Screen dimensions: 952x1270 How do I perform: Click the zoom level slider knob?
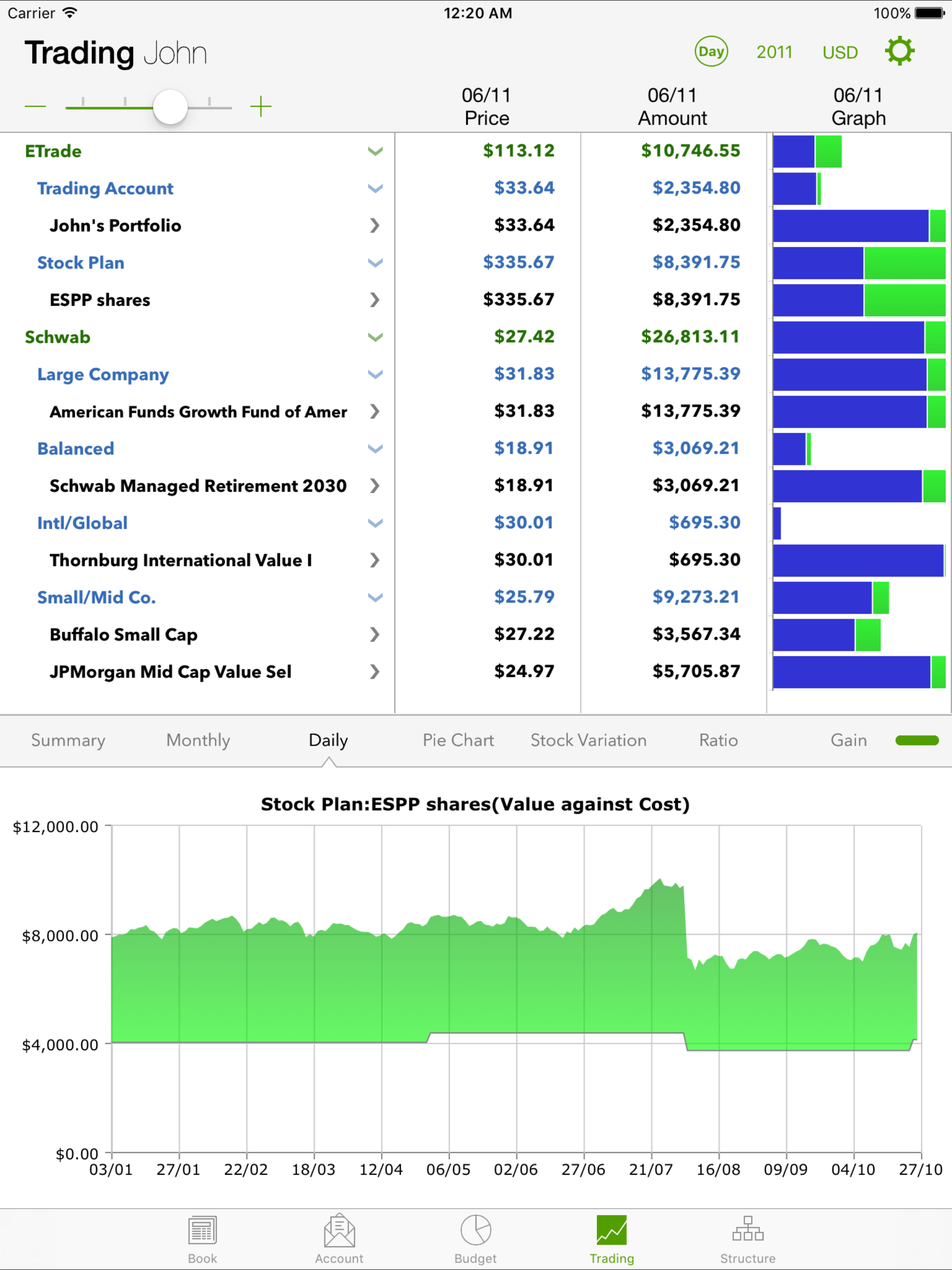click(170, 107)
